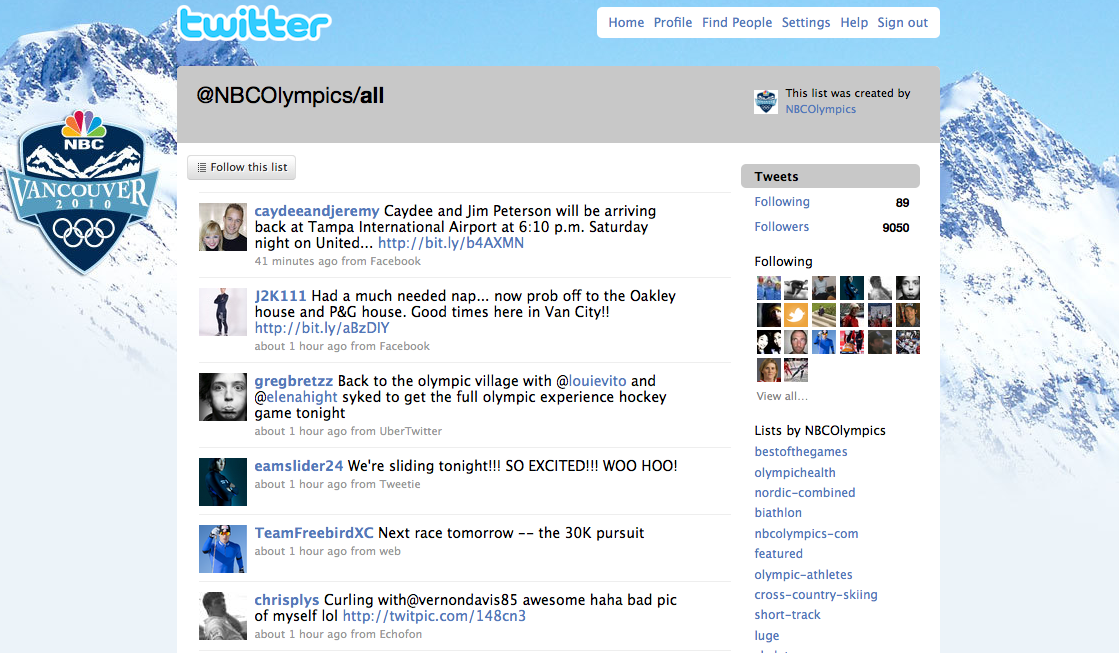1119x653 pixels.
Task: Click gregbretzz's profile photo
Action: point(223,397)
